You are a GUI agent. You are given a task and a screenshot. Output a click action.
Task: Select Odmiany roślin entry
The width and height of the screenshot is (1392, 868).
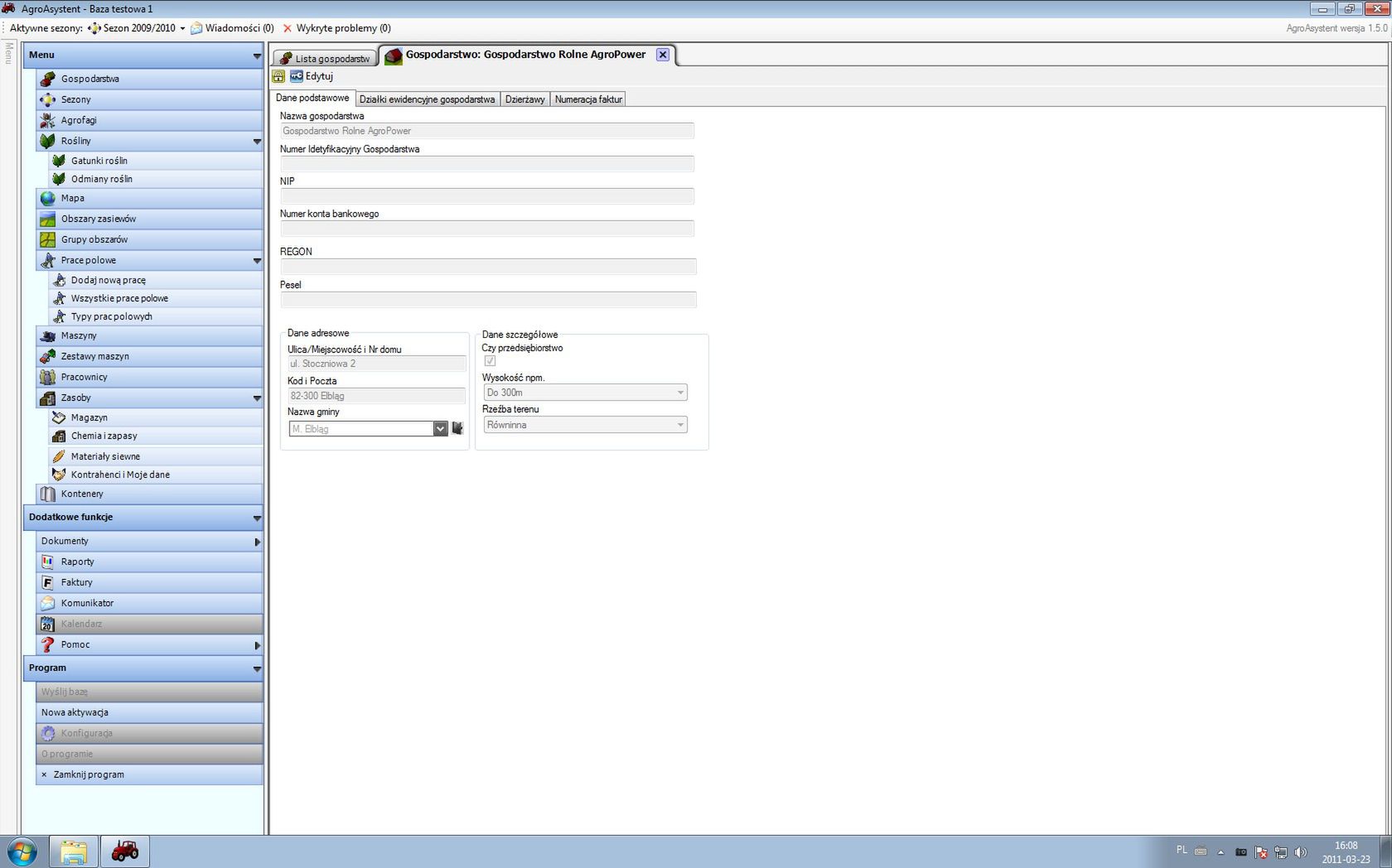(x=156, y=179)
